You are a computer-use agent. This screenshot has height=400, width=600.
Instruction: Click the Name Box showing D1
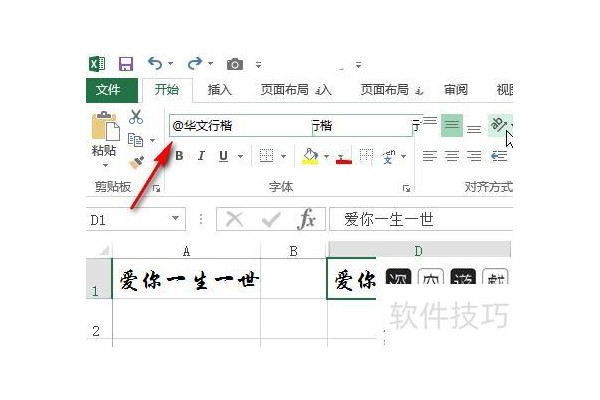[128, 219]
